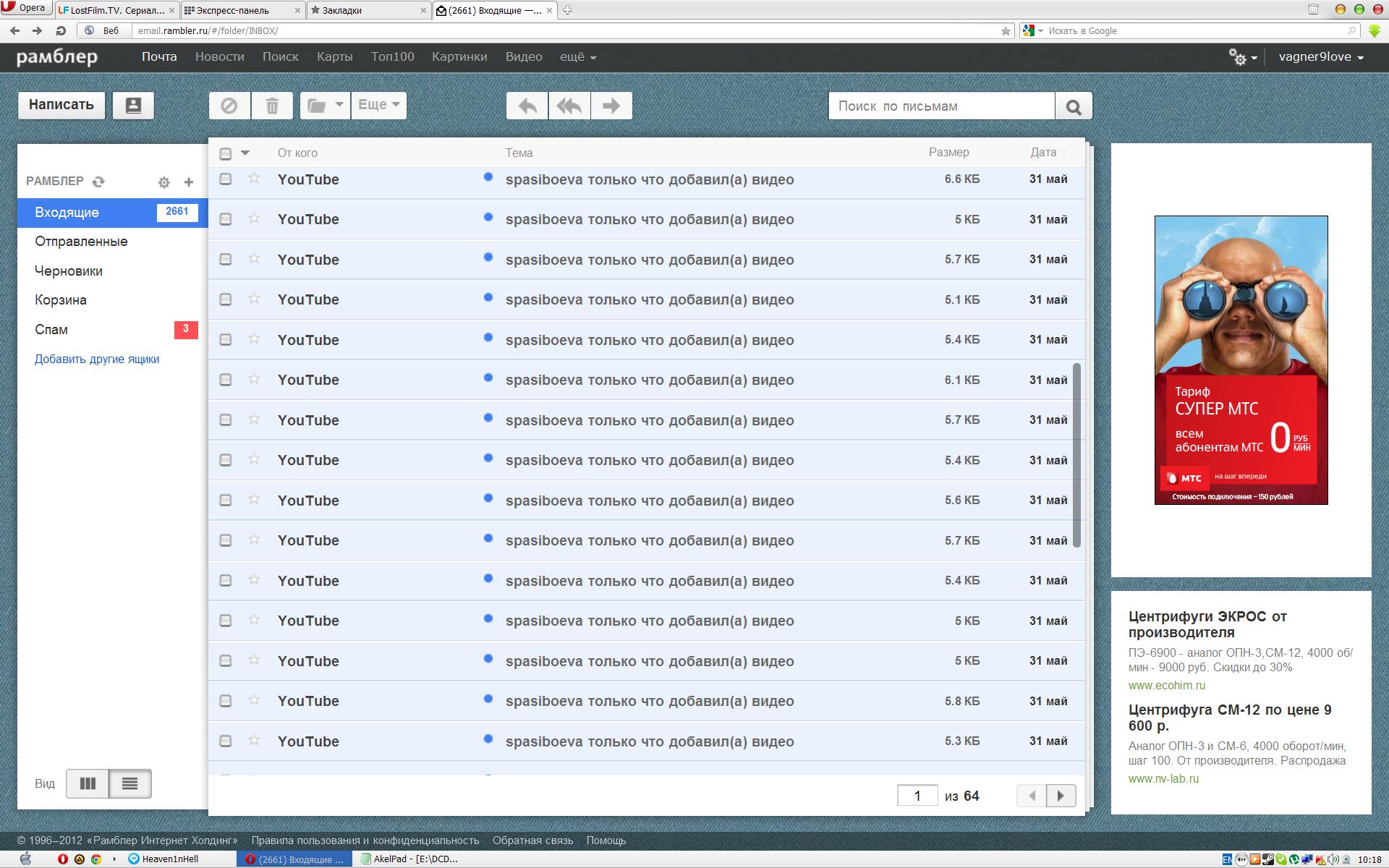Click the reply arrow icon

(527, 106)
